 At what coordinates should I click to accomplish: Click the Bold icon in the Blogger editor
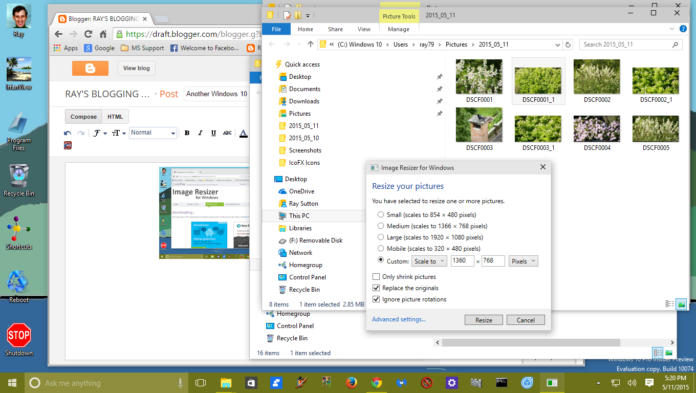[x=187, y=133]
